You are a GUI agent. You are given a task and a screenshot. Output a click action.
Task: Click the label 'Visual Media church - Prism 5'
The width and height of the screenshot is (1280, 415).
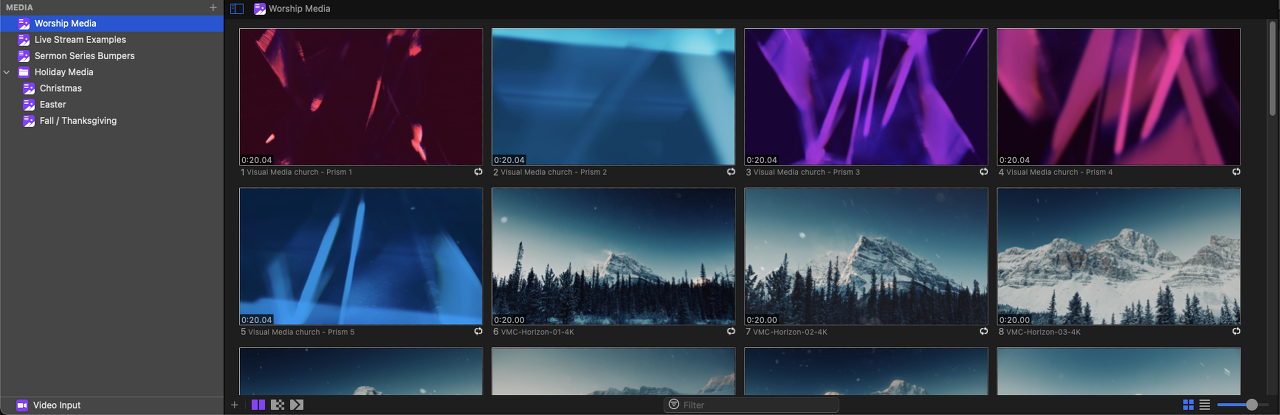pyautogui.click(x=300, y=332)
